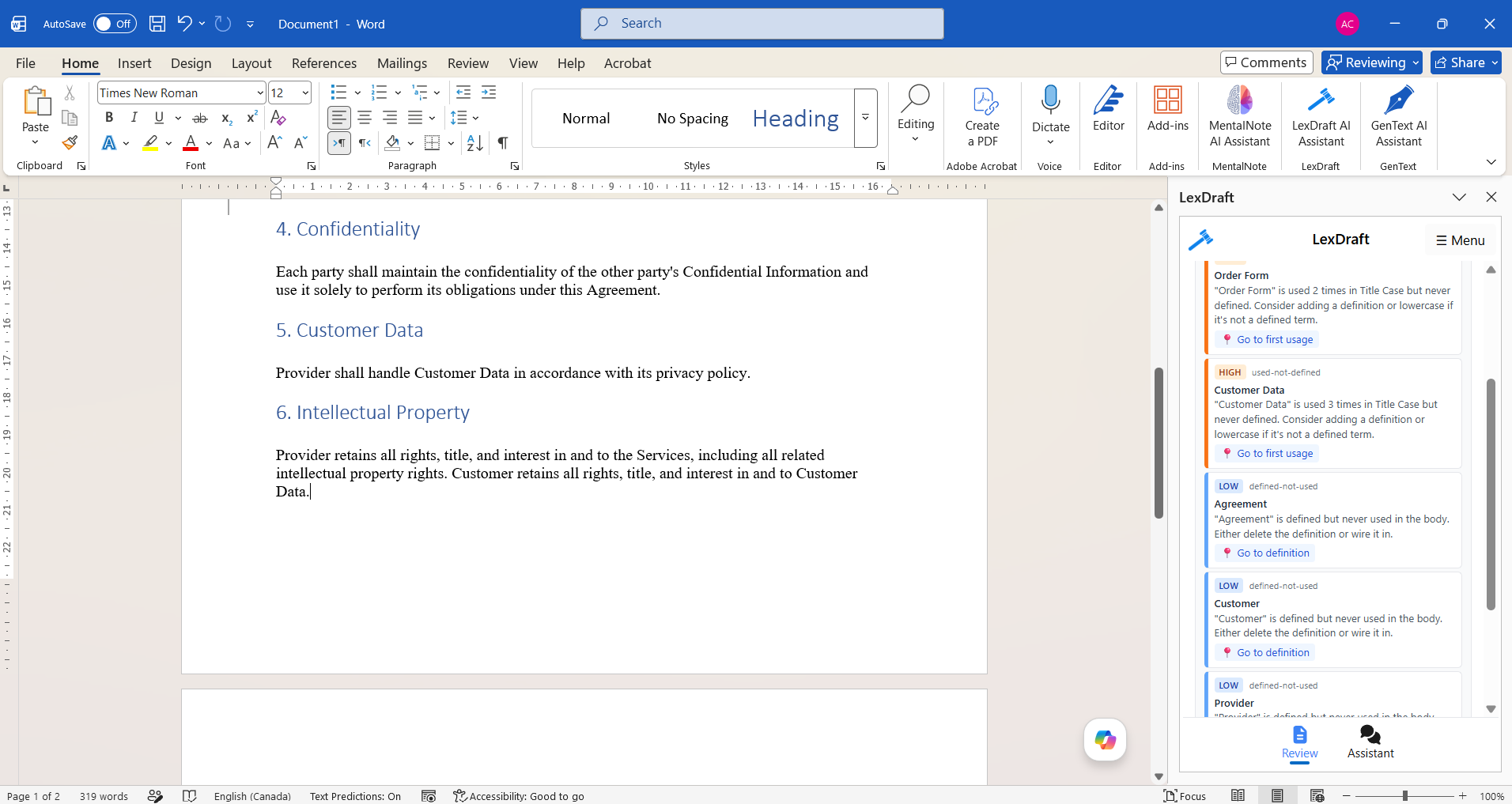Viewport: 1512px width, 804px height.
Task: Open the Add-ins gallery
Action: pyautogui.click(x=1167, y=110)
